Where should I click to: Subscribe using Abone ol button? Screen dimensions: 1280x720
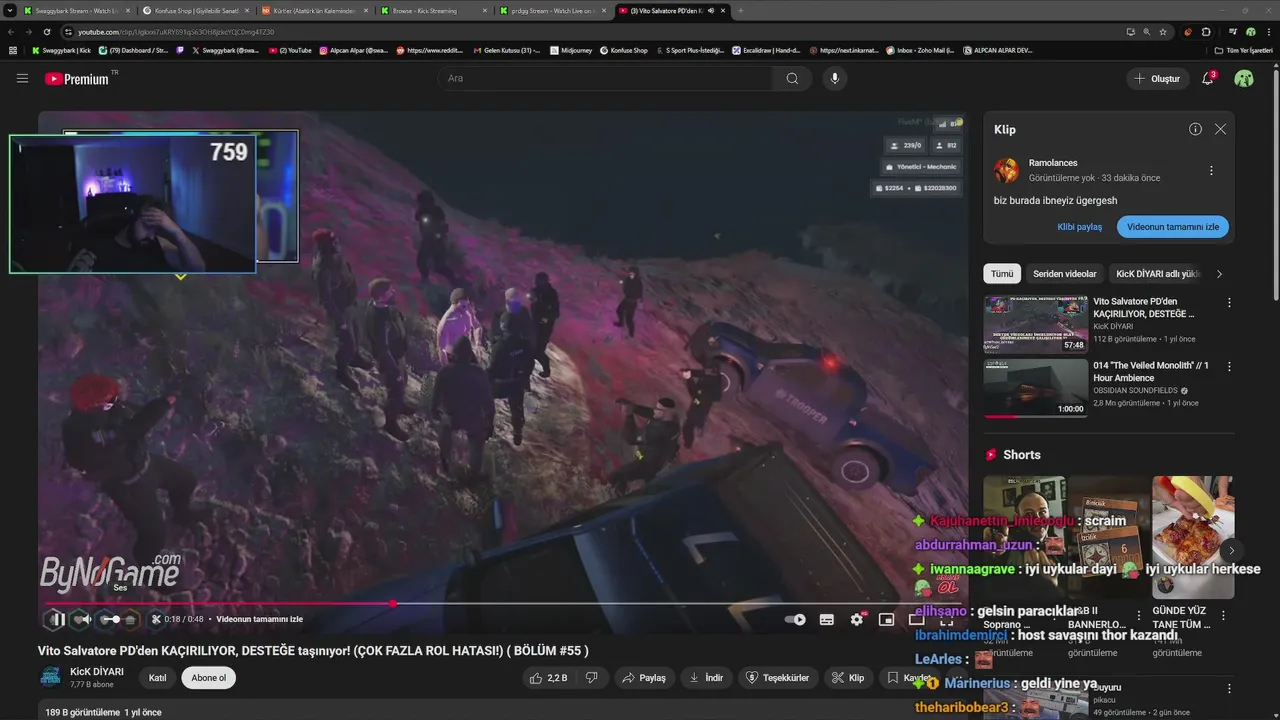click(209, 677)
